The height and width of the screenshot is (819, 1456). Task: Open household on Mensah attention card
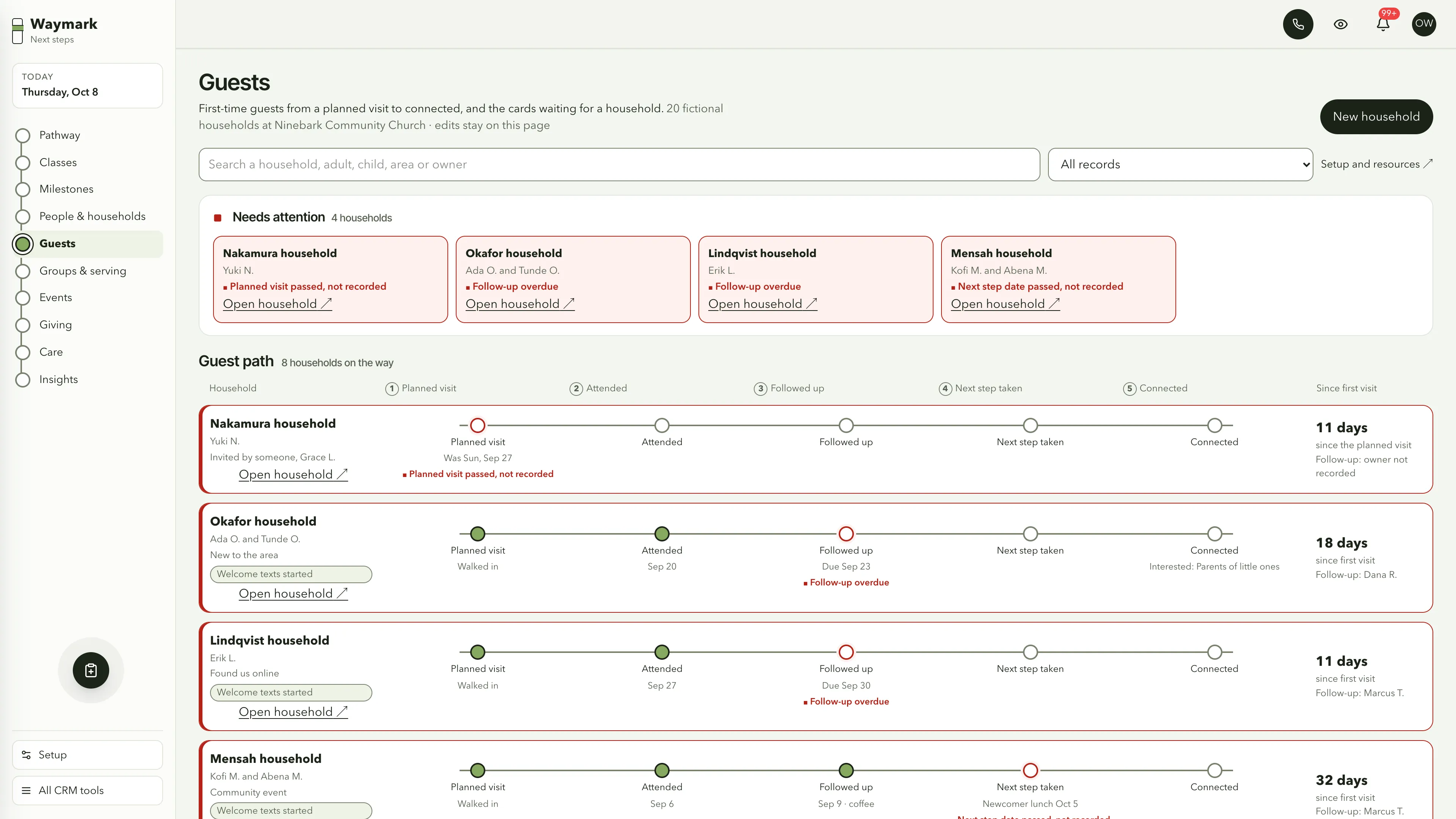pyautogui.click(x=1005, y=303)
